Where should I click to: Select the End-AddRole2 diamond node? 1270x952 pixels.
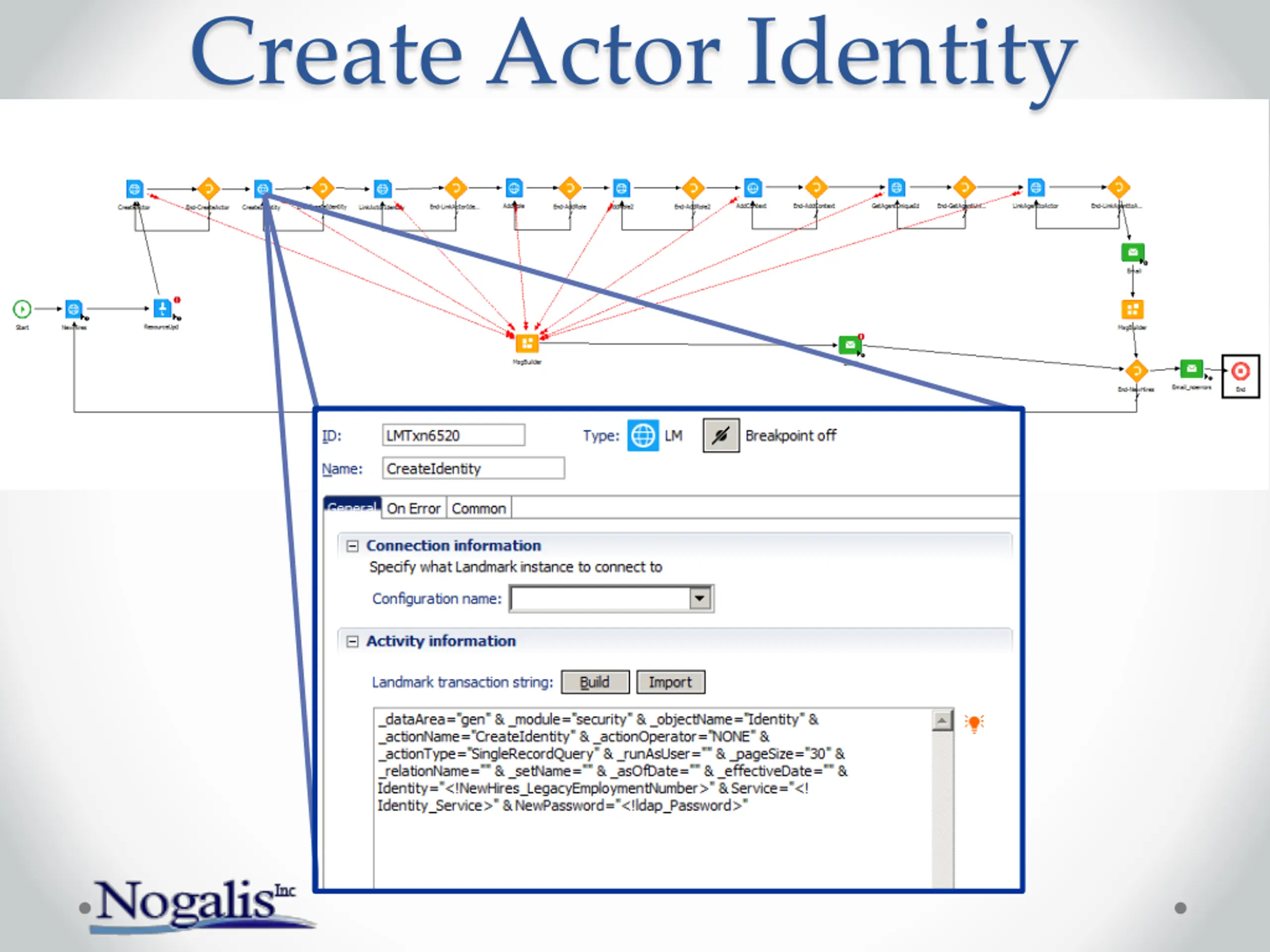click(693, 187)
